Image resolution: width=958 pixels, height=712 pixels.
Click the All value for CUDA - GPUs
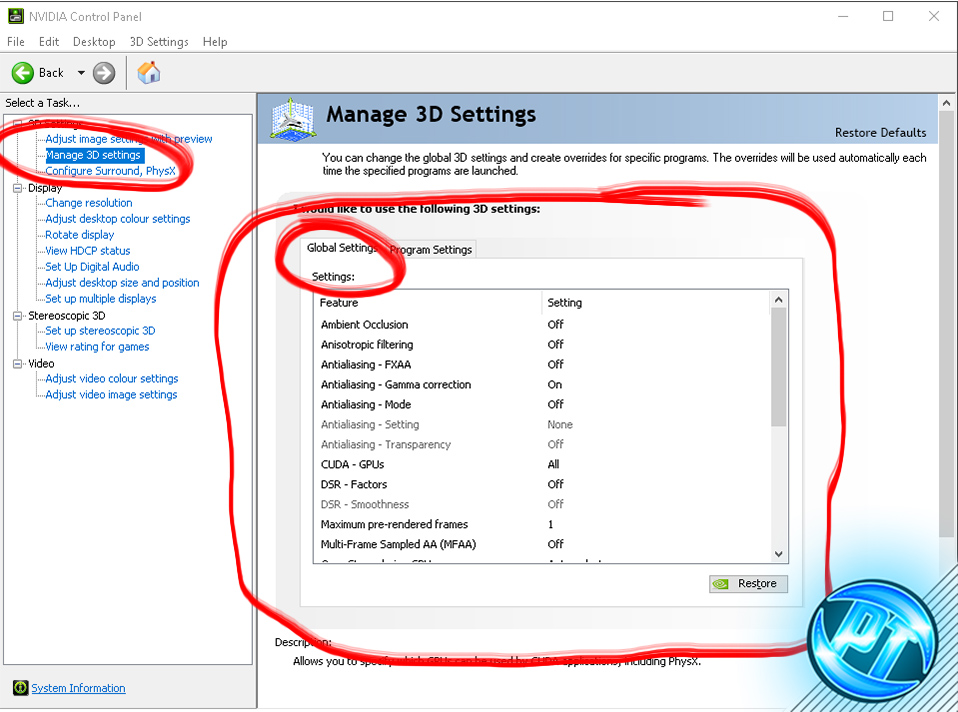click(554, 464)
